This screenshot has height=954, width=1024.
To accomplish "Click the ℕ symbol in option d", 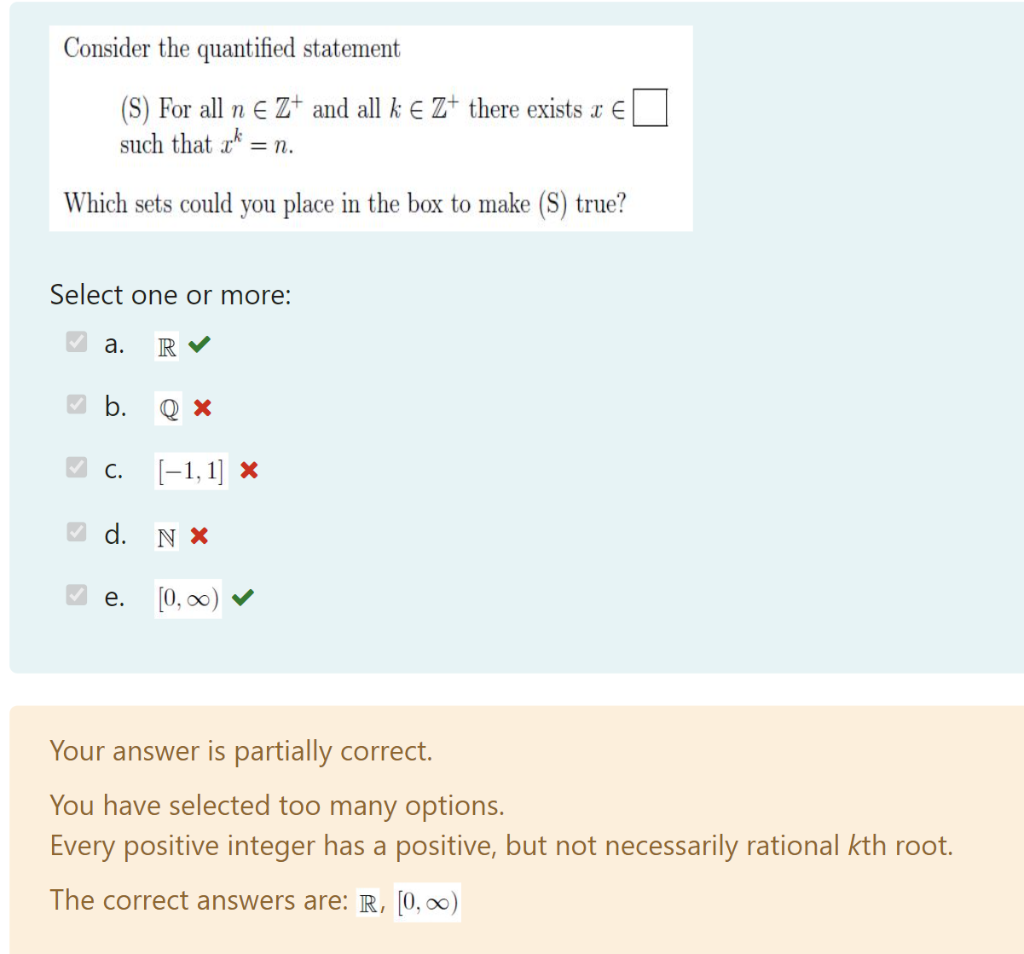I will point(166,535).
